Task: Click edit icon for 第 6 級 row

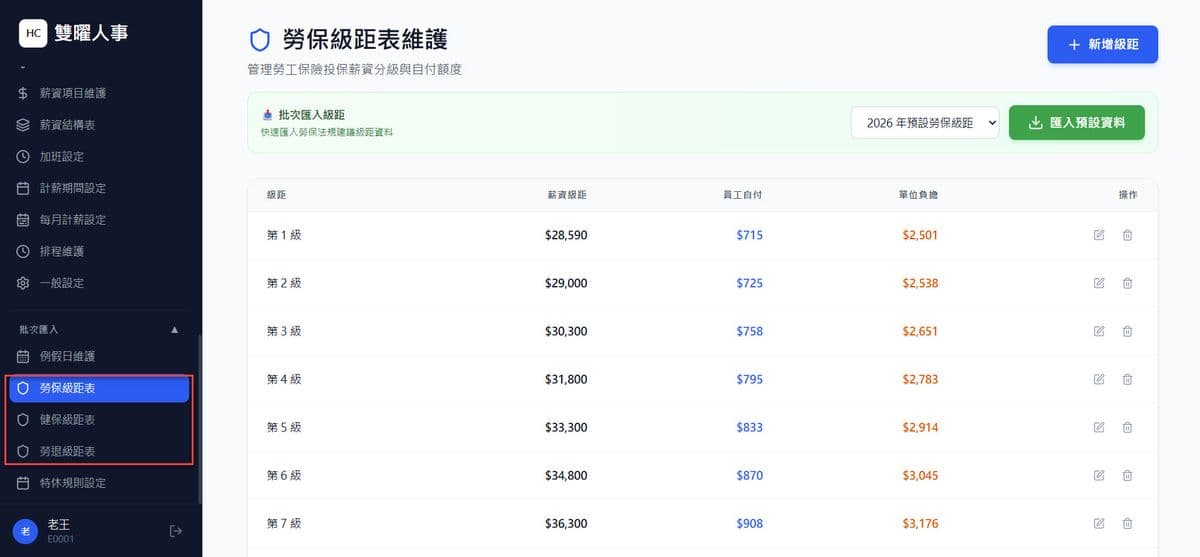Action: click(1099, 475)
